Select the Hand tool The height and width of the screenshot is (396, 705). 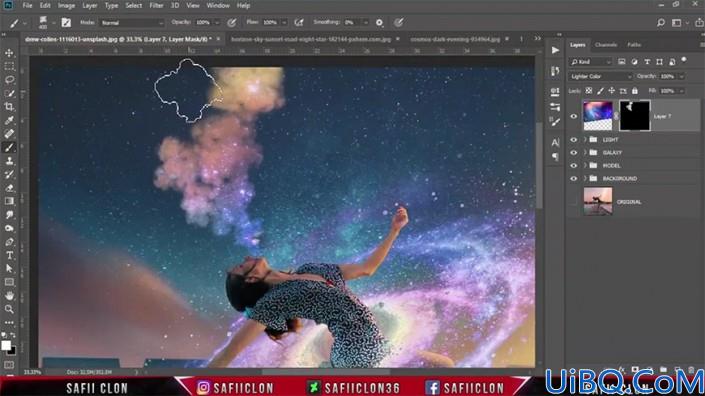(x=9, y=296)
